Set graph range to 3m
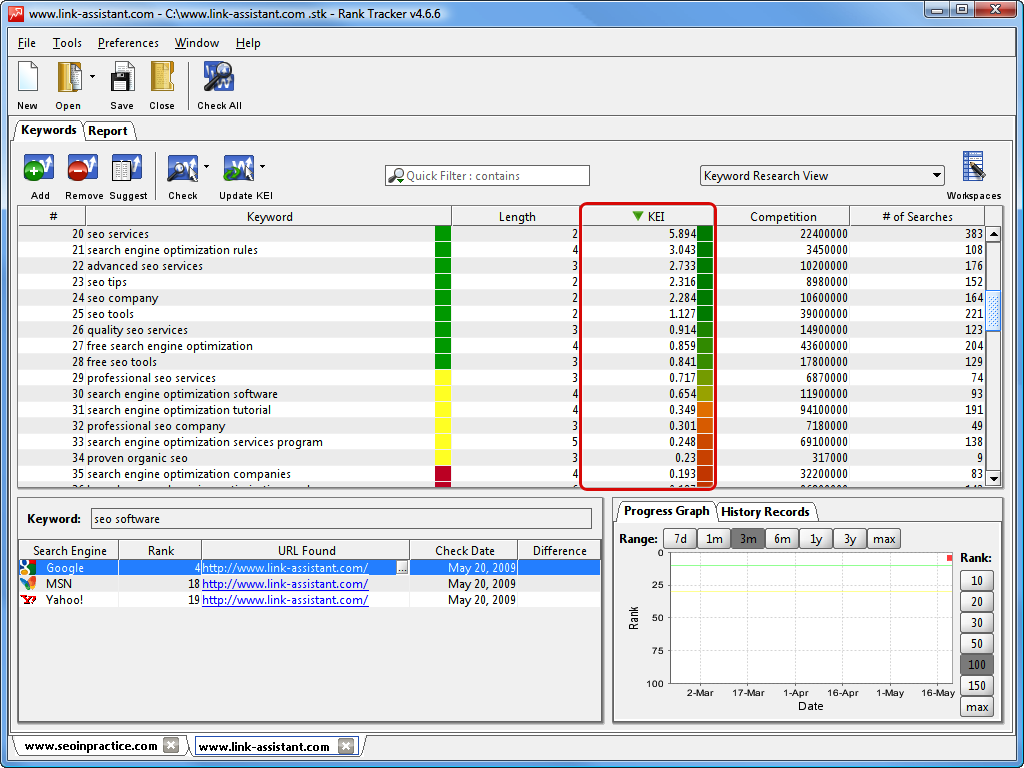Image resolution: width=1024 pixels, height=768 pixels. coord(748,539)
